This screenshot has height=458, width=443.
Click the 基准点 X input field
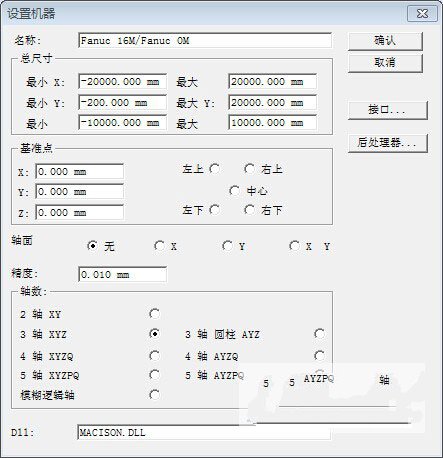(x=80, y=172)
